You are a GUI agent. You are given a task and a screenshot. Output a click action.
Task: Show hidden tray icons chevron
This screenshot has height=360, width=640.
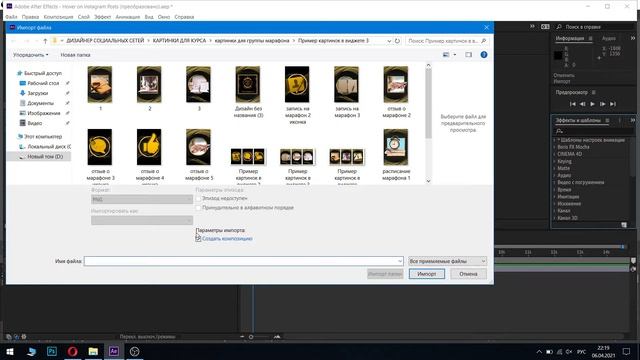539,352
